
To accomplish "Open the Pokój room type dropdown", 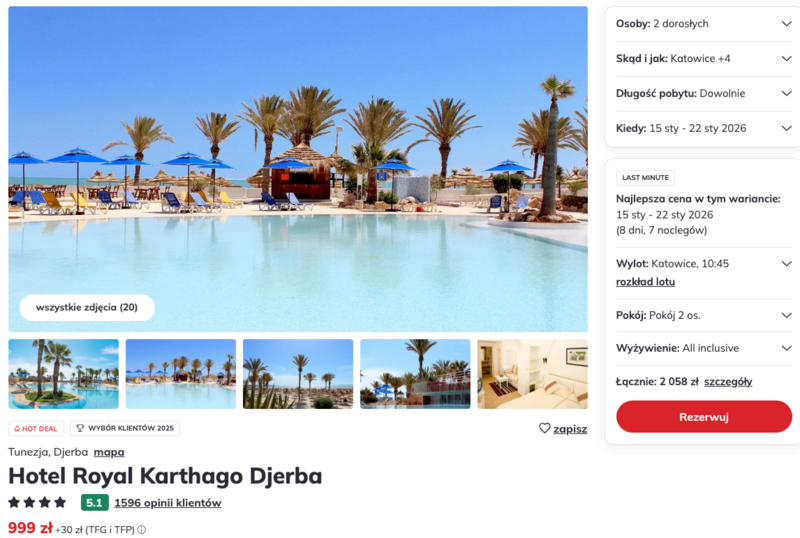I will (x=704, y=315).
